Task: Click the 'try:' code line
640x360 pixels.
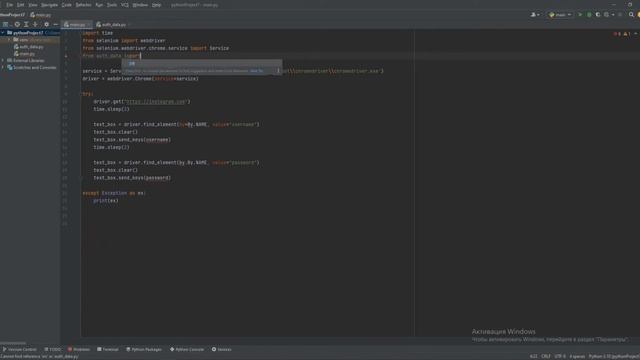Action: 88,94
